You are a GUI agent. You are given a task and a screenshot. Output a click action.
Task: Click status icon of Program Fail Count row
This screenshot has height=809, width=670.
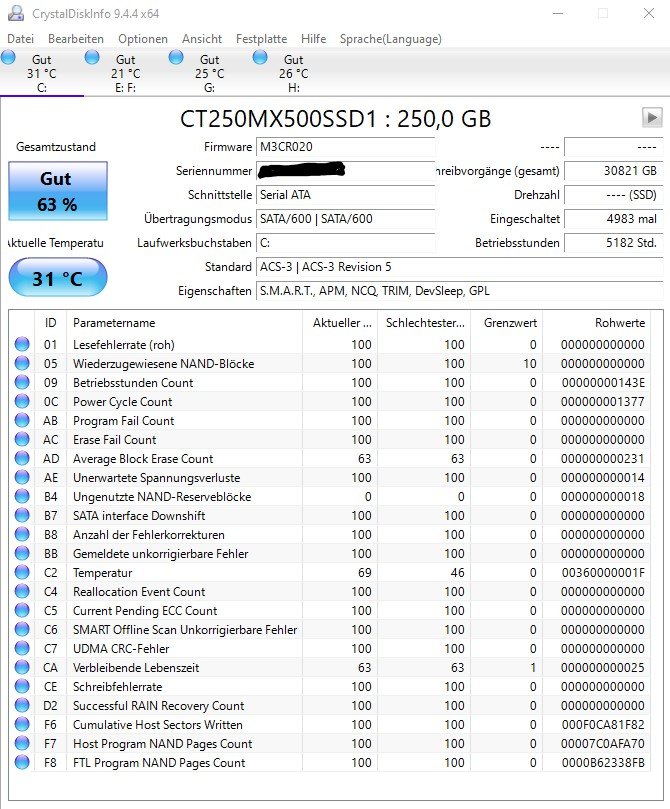[22, 420]
